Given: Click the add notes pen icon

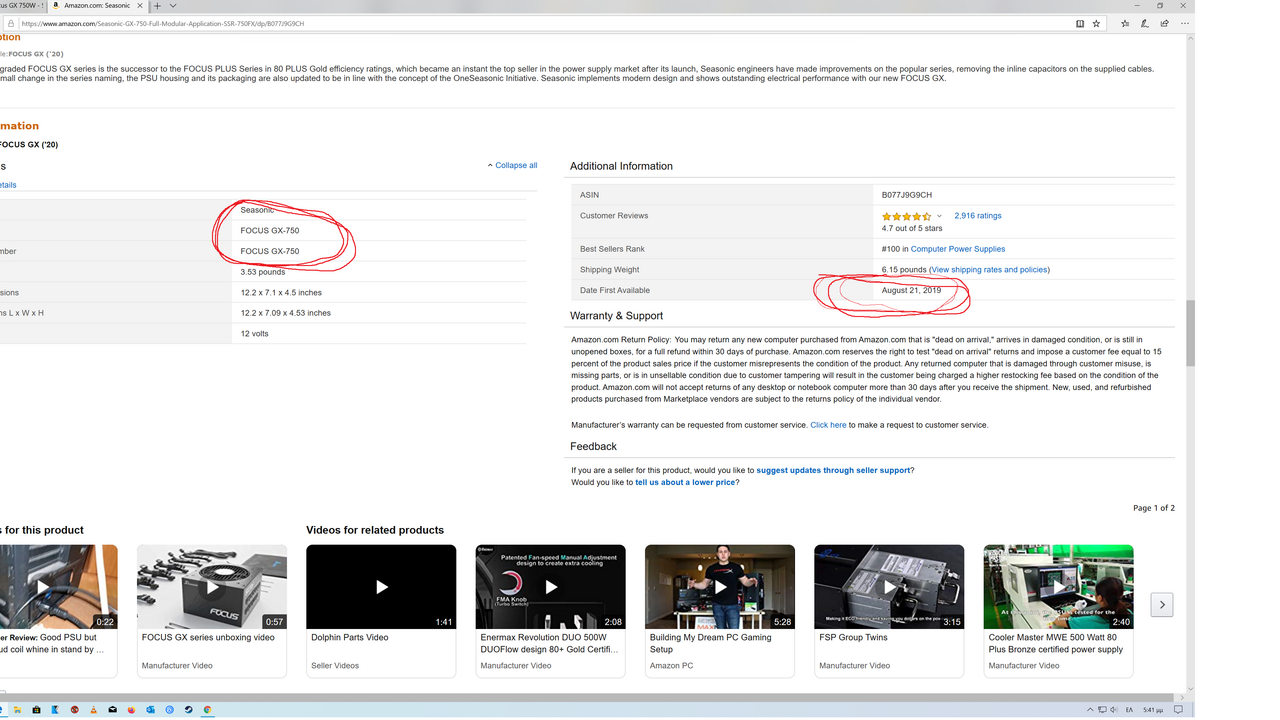Looking at the screenshot, I should (1145, 24).
